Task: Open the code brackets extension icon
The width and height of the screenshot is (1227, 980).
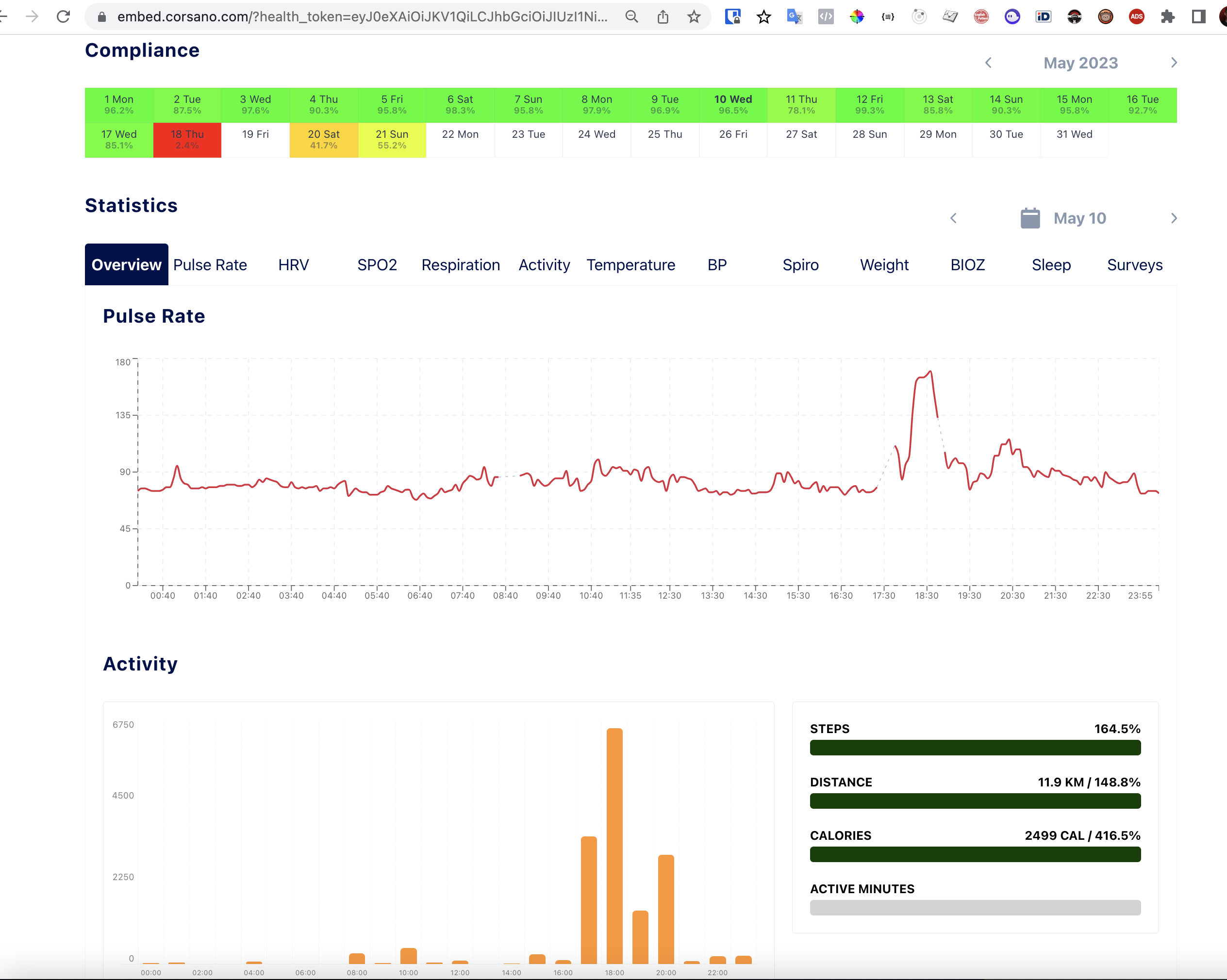Action: click(826, 16)
